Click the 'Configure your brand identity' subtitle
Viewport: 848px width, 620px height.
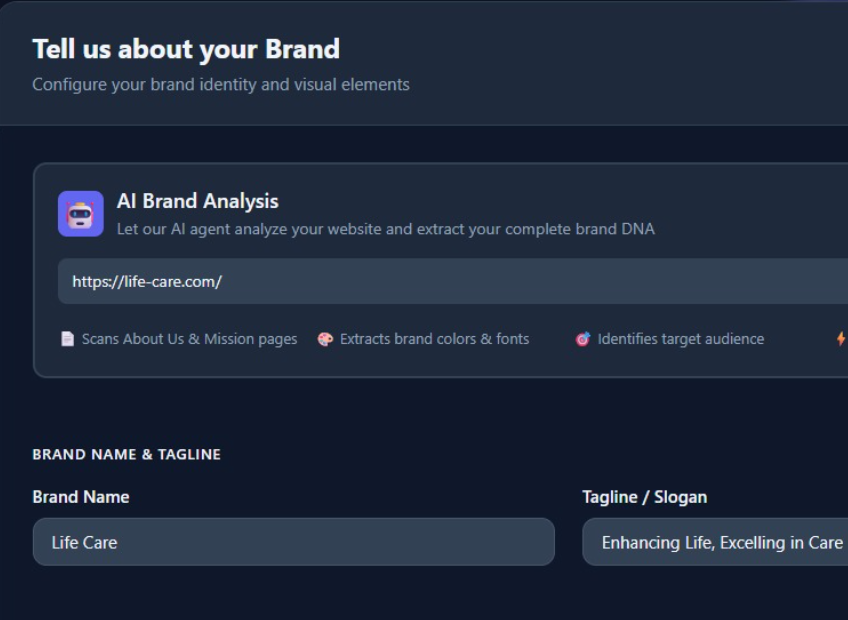220,85
